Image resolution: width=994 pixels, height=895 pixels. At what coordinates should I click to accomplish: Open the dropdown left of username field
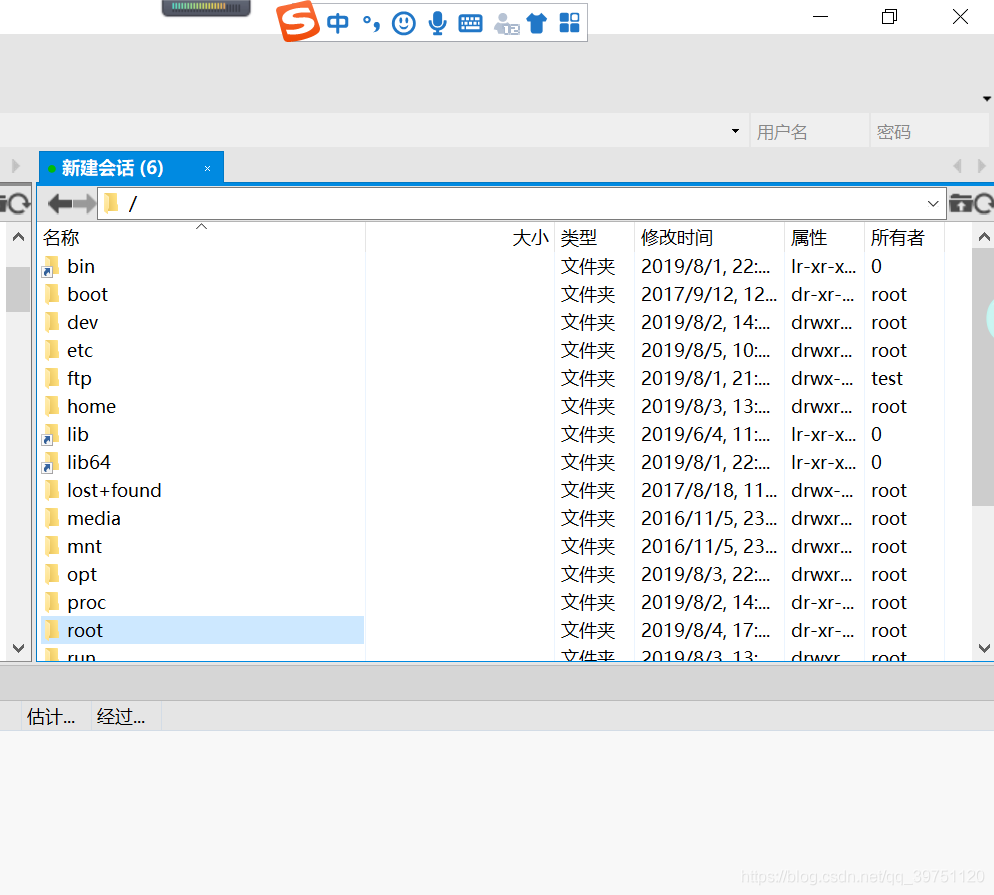(735, 131)
